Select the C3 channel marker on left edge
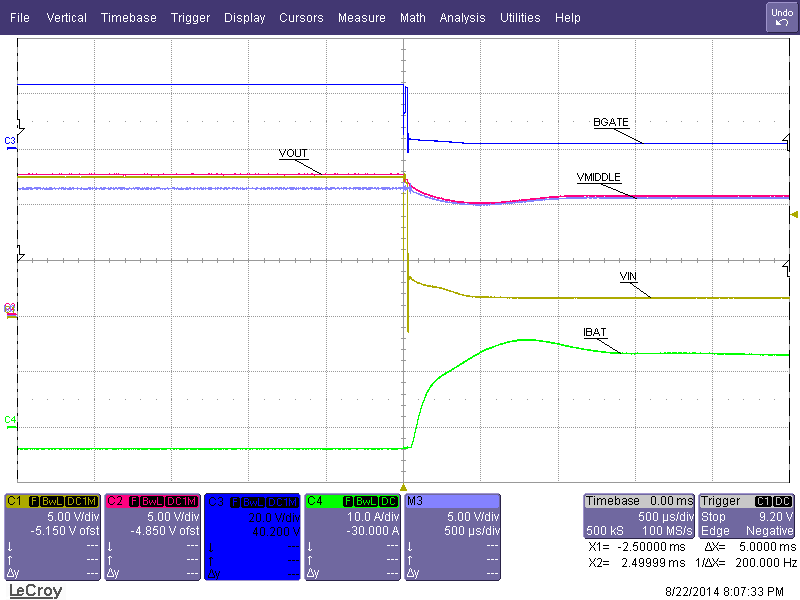 [x=10, y=140]
